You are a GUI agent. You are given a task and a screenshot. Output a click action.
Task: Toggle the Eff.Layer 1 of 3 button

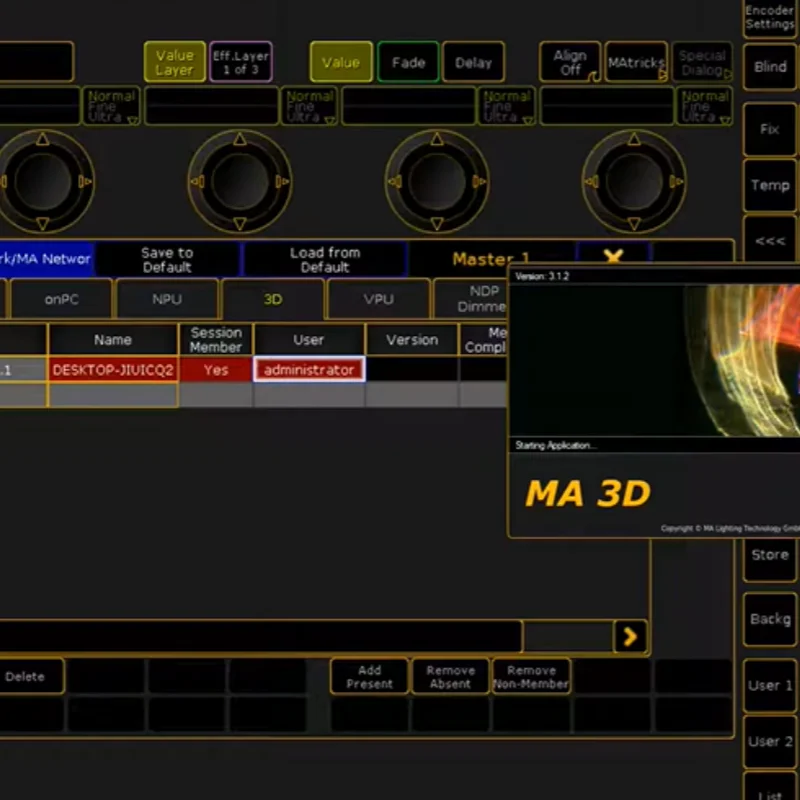(x=240, y=62)
